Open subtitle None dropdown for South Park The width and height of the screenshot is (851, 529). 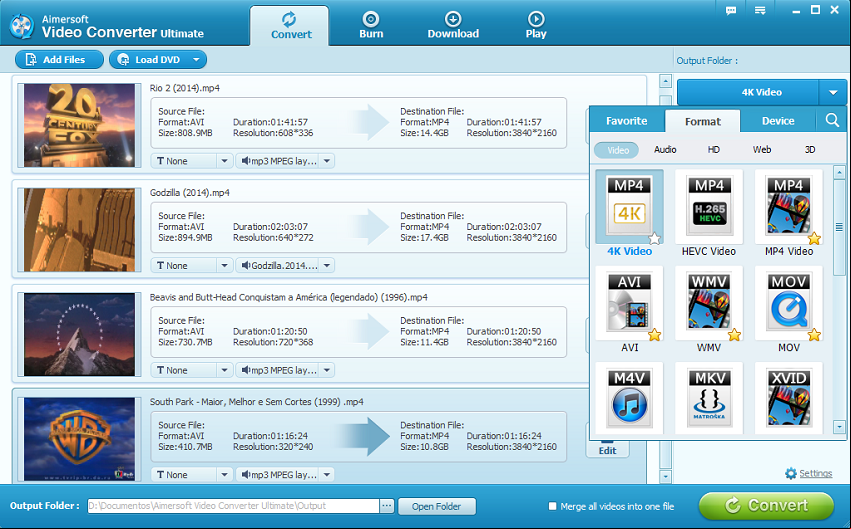pos(224,475)
